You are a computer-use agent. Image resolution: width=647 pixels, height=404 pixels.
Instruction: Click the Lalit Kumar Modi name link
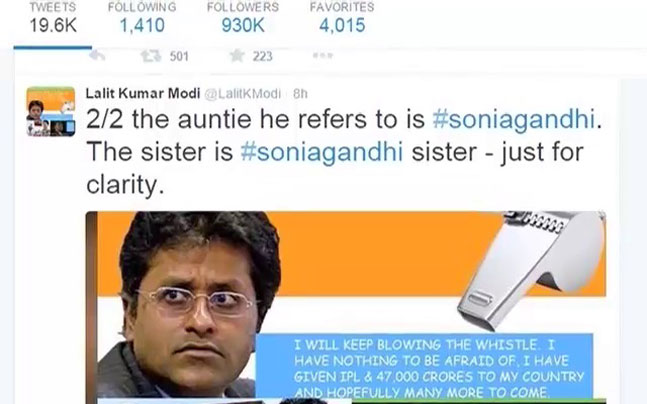[143, 94]
